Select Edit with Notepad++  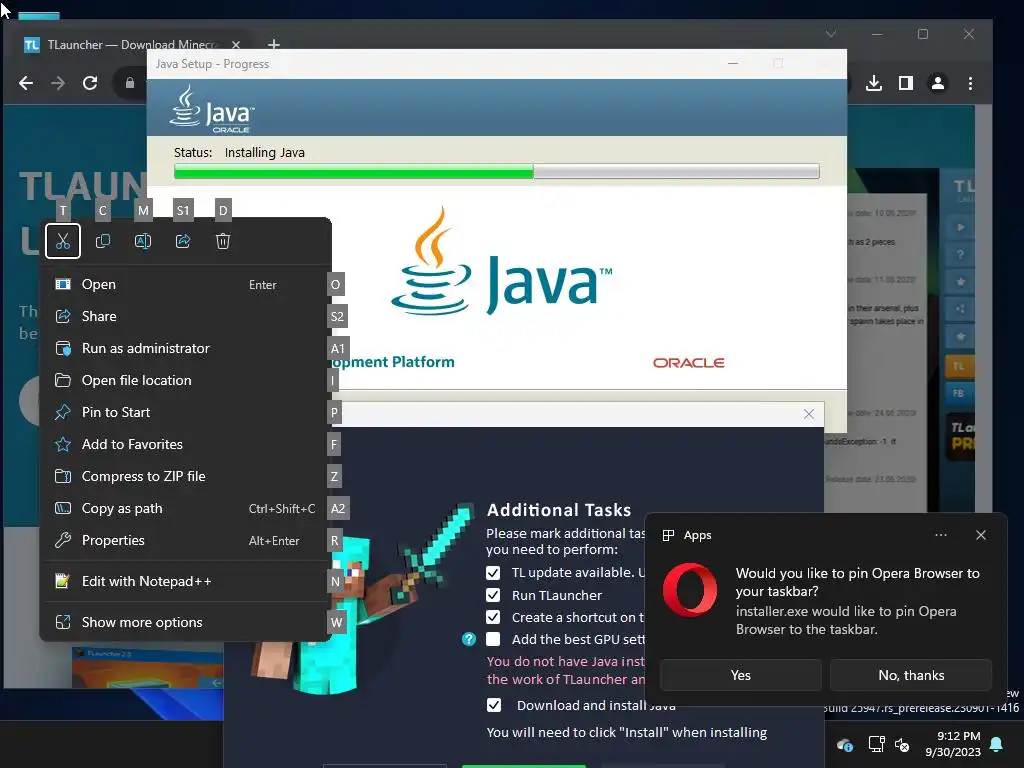click(x=185, y=581)
